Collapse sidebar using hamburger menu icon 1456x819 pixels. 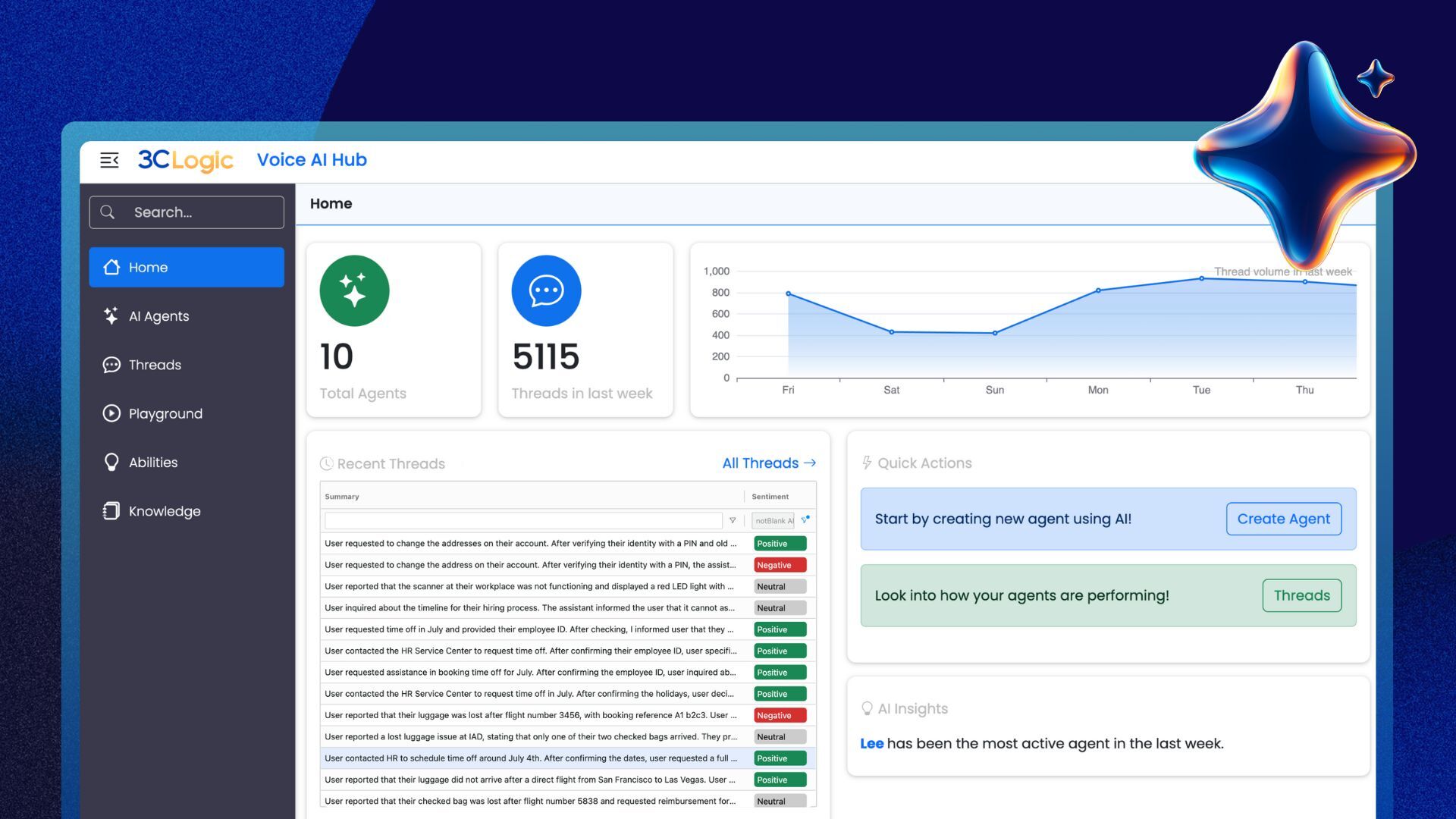pyautogui.click(x=109, y=160)
